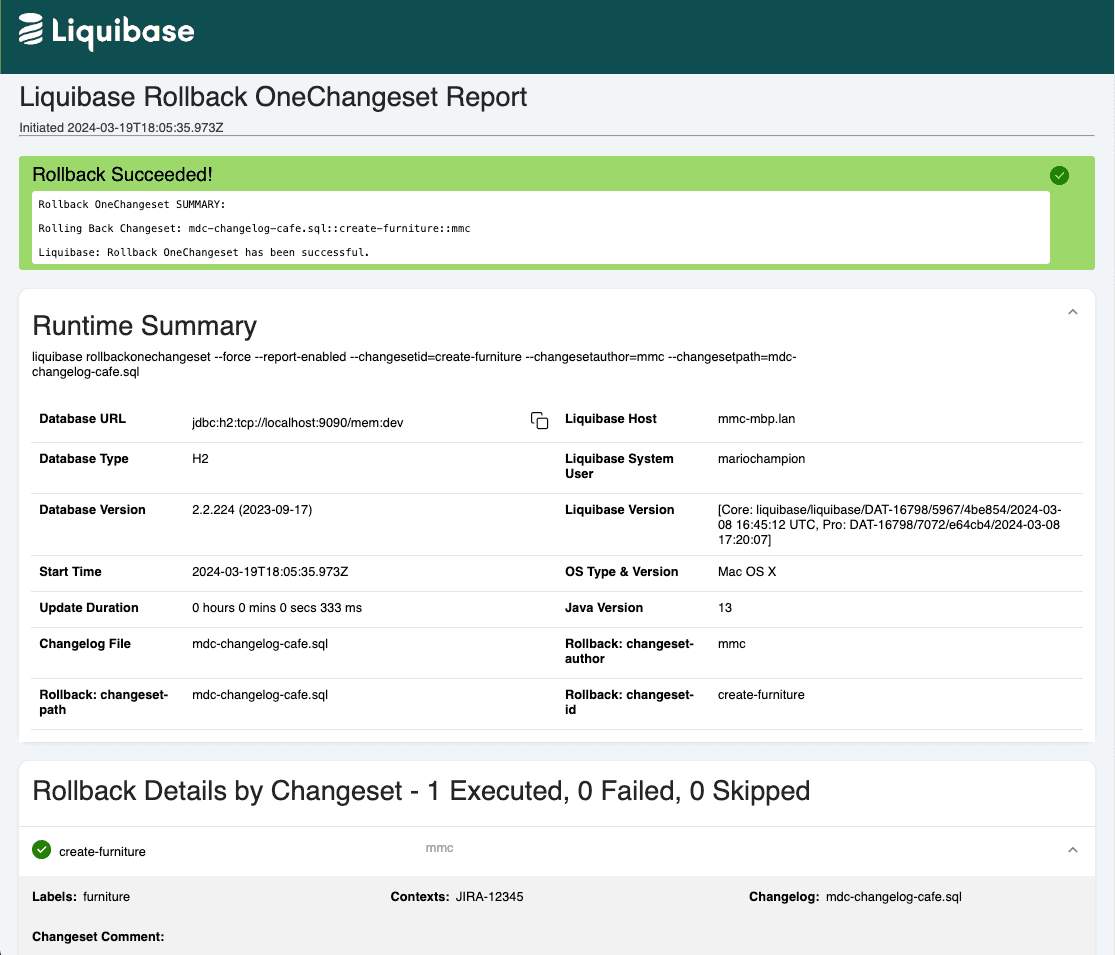Click the Liquibase logo in the header
Viewport: 1115px width, 955px height.
coord(105,31)
